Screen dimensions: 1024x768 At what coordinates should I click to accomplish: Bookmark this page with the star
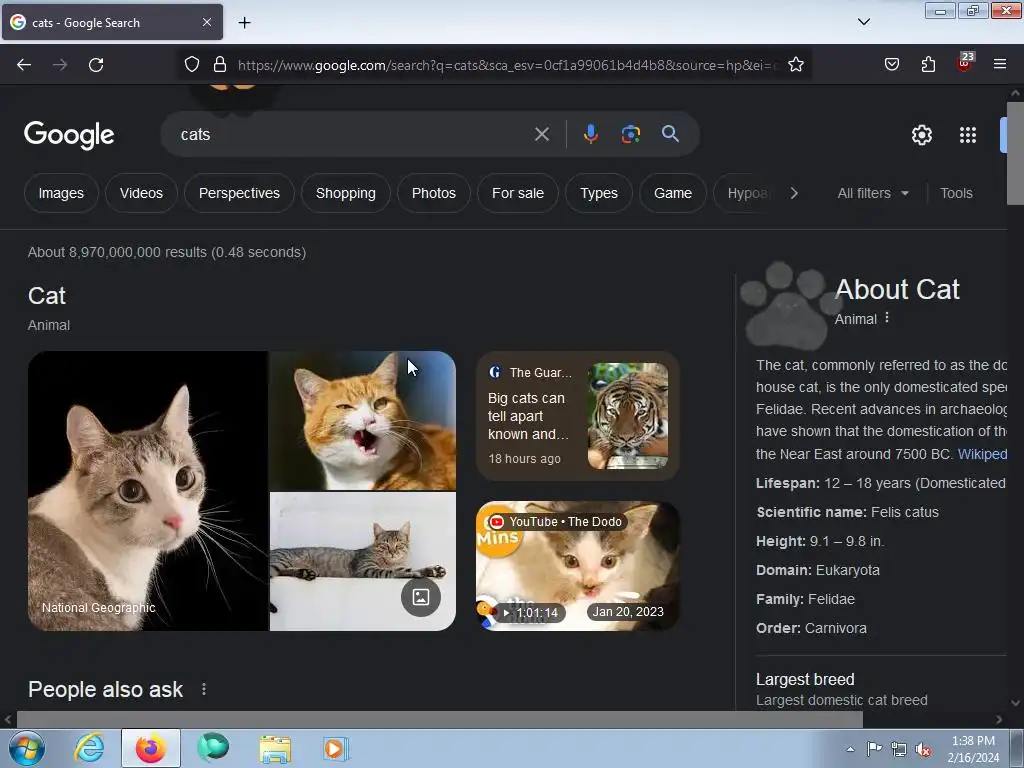click(795, 64)
